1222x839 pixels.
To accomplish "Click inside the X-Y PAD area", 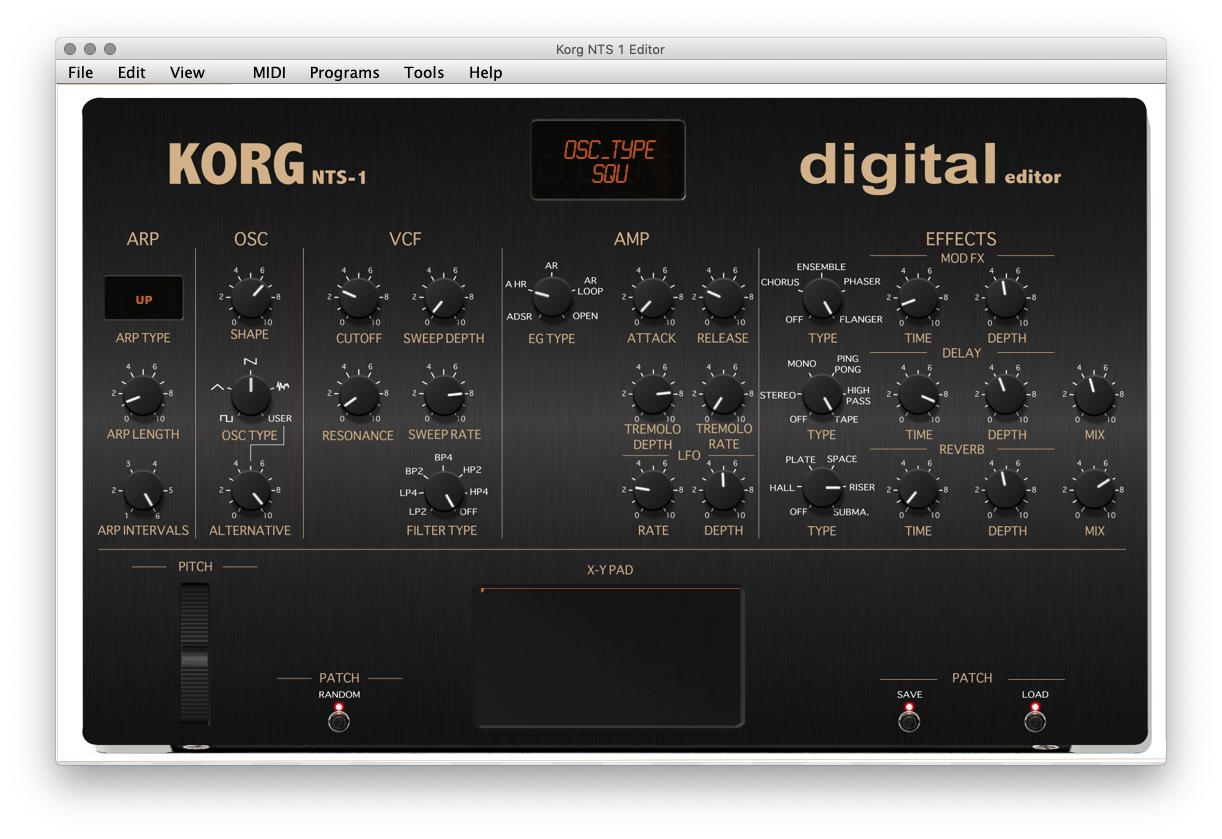I will coord(608,655).
